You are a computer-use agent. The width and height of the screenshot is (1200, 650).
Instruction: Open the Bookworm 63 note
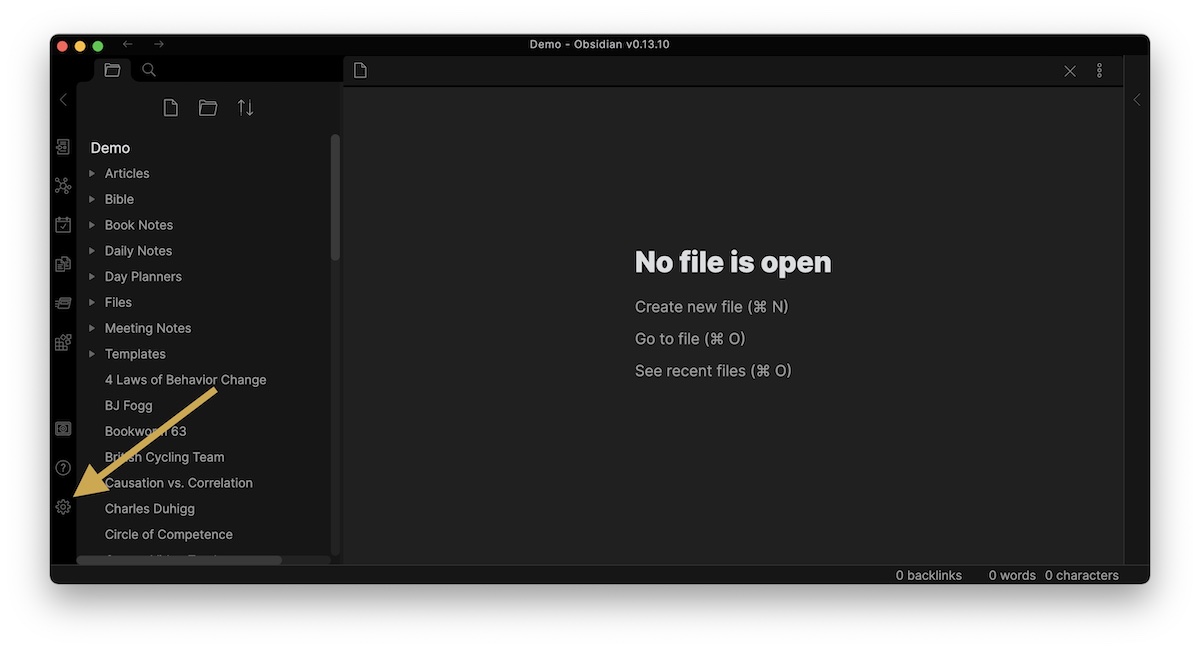coord(146,431)
